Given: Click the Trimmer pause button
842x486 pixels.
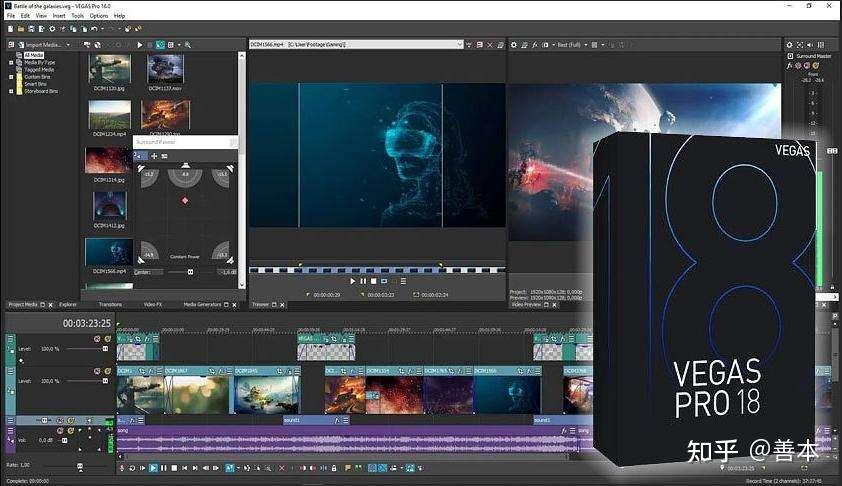Looking at the screenshot, I should [x=364, y=281].
